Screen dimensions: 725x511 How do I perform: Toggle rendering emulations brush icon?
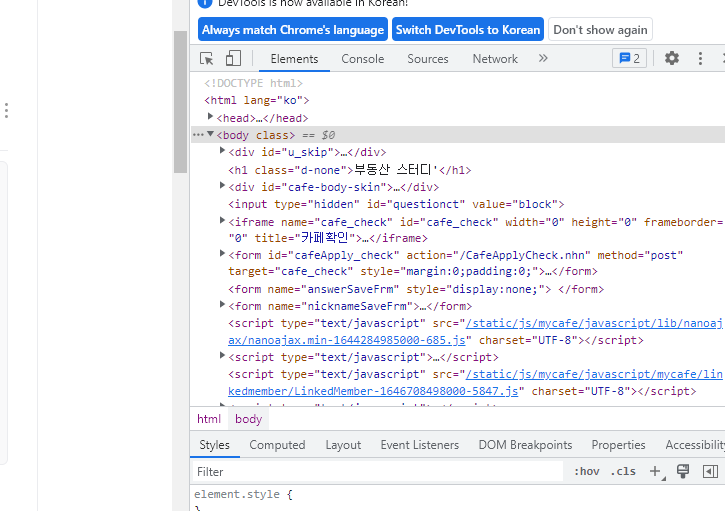(x=683, y=471)
